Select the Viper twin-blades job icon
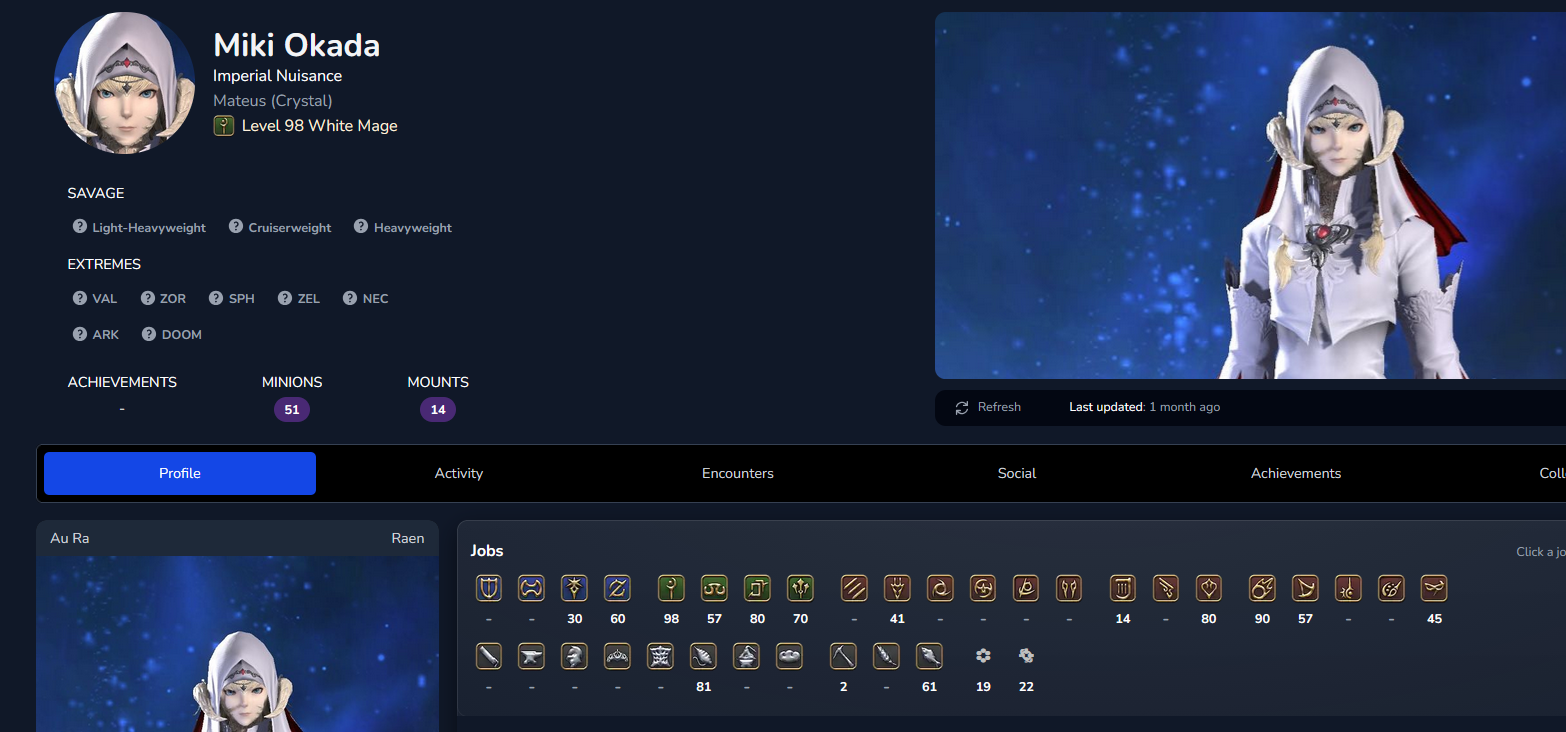This screenshot has width=1566, height=732. (x=1069, y=588)
